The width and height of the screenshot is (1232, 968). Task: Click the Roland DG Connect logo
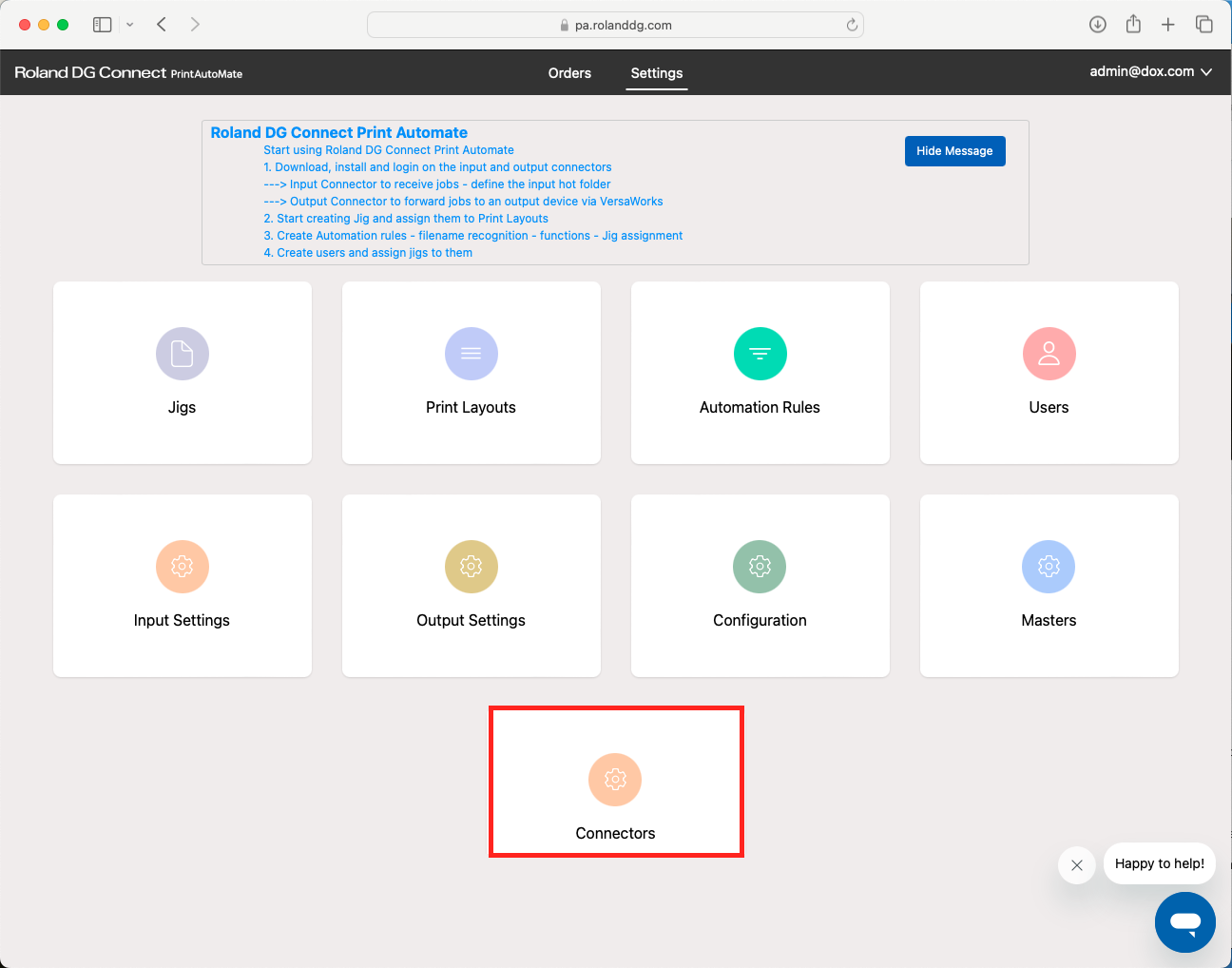[128, 73]
